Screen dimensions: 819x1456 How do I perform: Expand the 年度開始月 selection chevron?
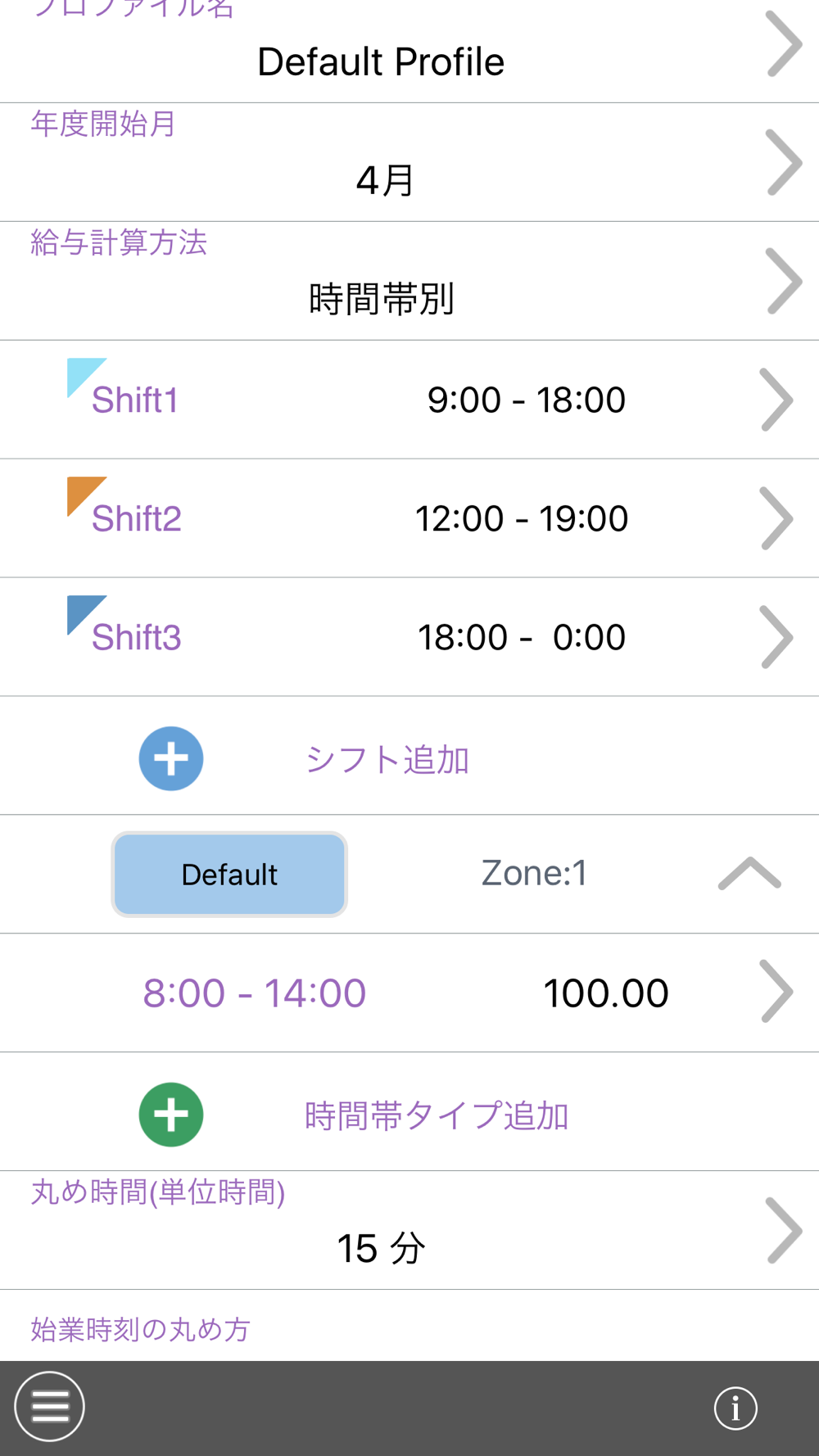click(784, 162)
